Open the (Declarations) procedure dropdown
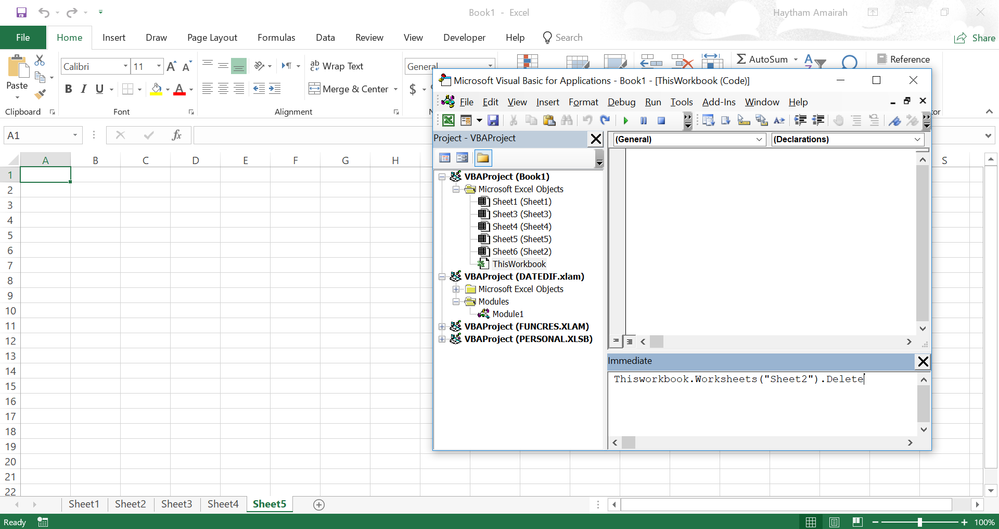 point(917,139)
